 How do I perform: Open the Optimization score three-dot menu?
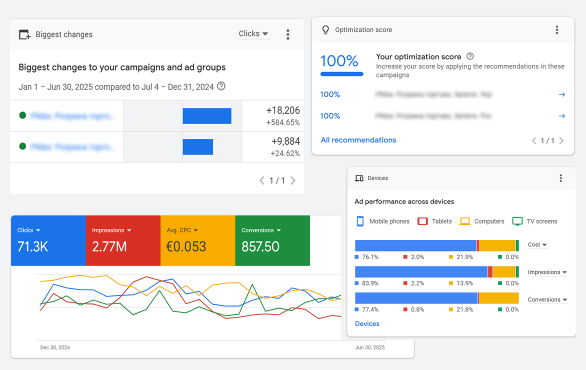(557, 30)
